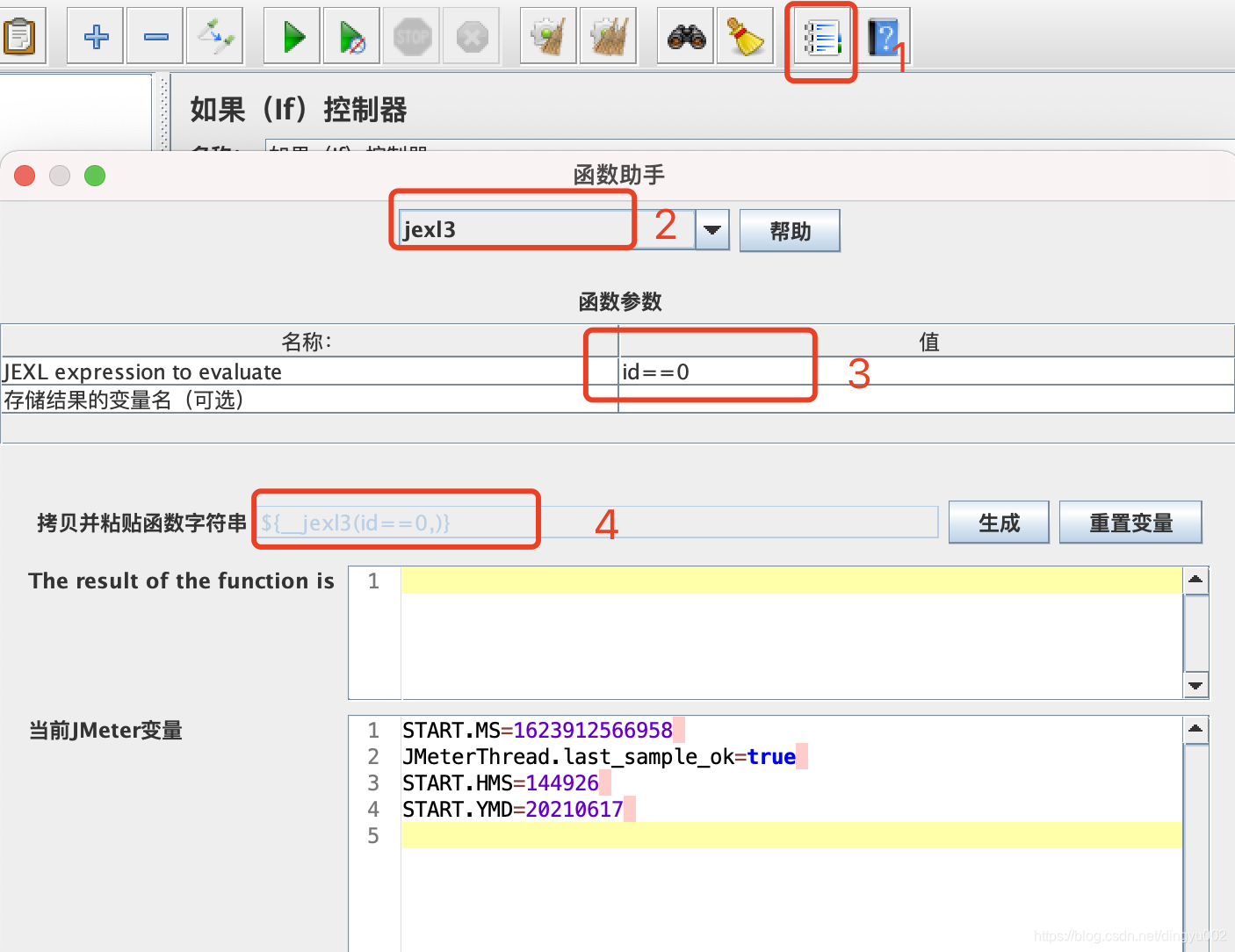Click the empty value cell for 存储结果的变量名

(927, 400)
